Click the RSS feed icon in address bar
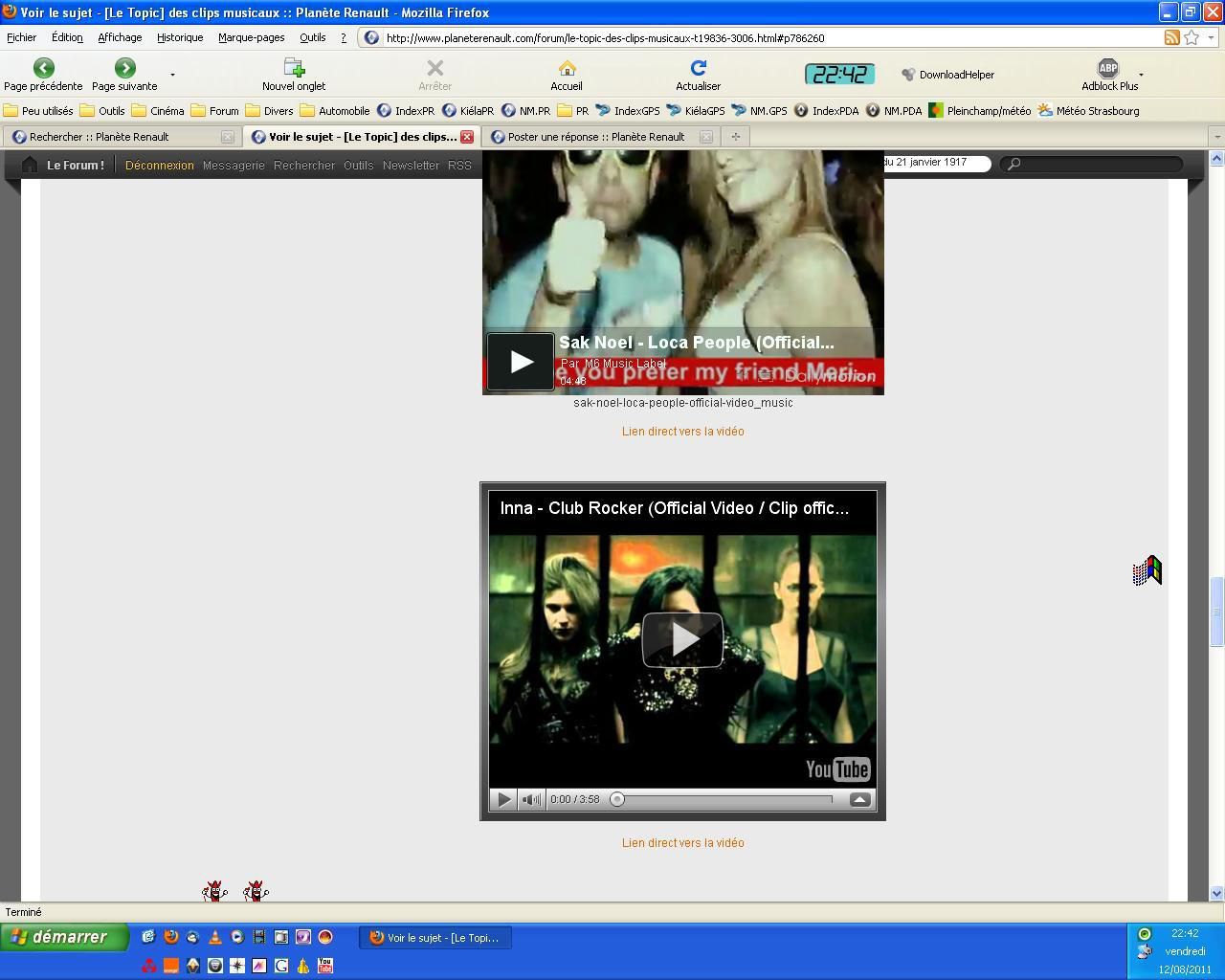 1171,37
